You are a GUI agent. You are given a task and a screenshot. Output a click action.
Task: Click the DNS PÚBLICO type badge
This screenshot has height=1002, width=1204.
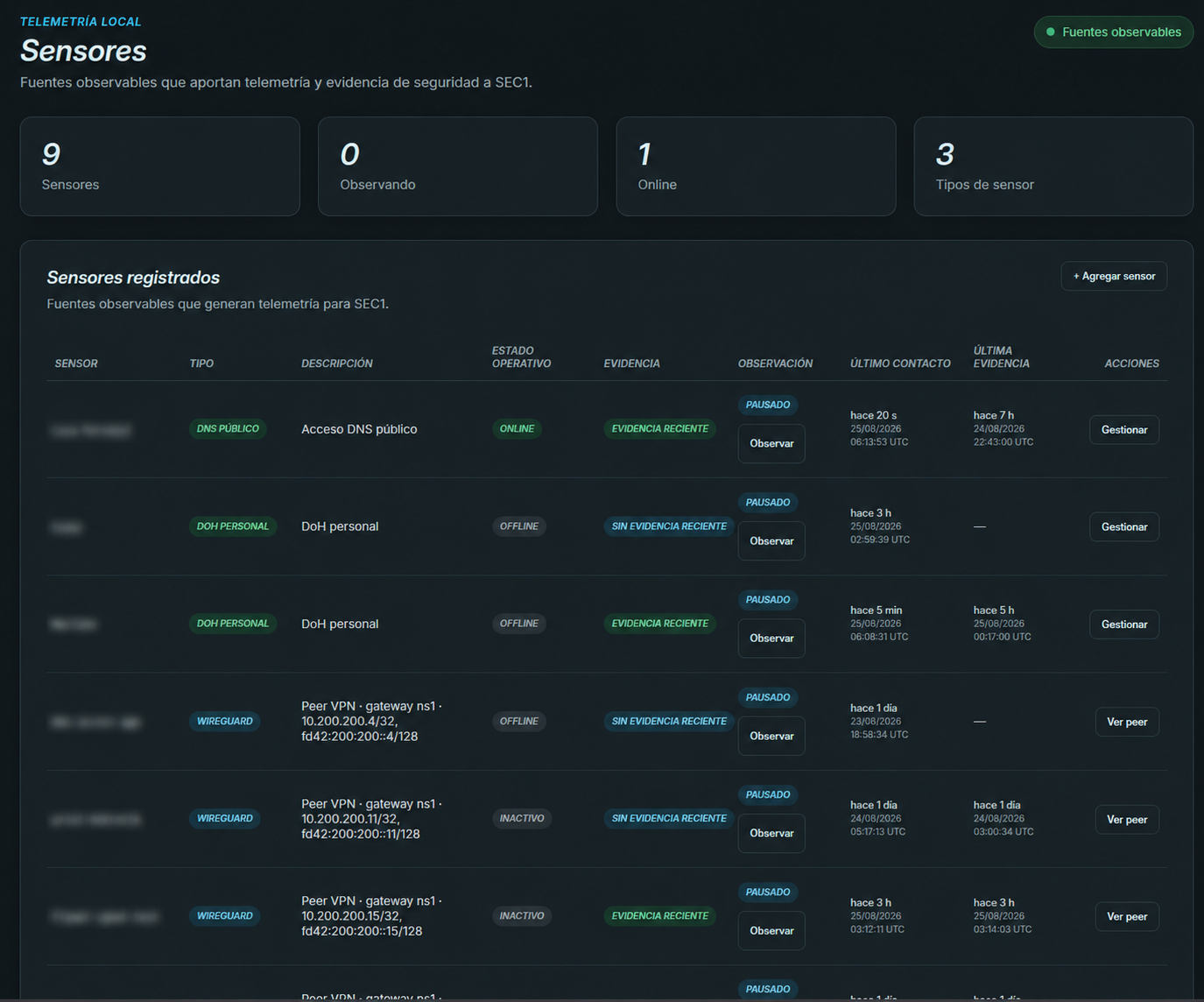228,429
